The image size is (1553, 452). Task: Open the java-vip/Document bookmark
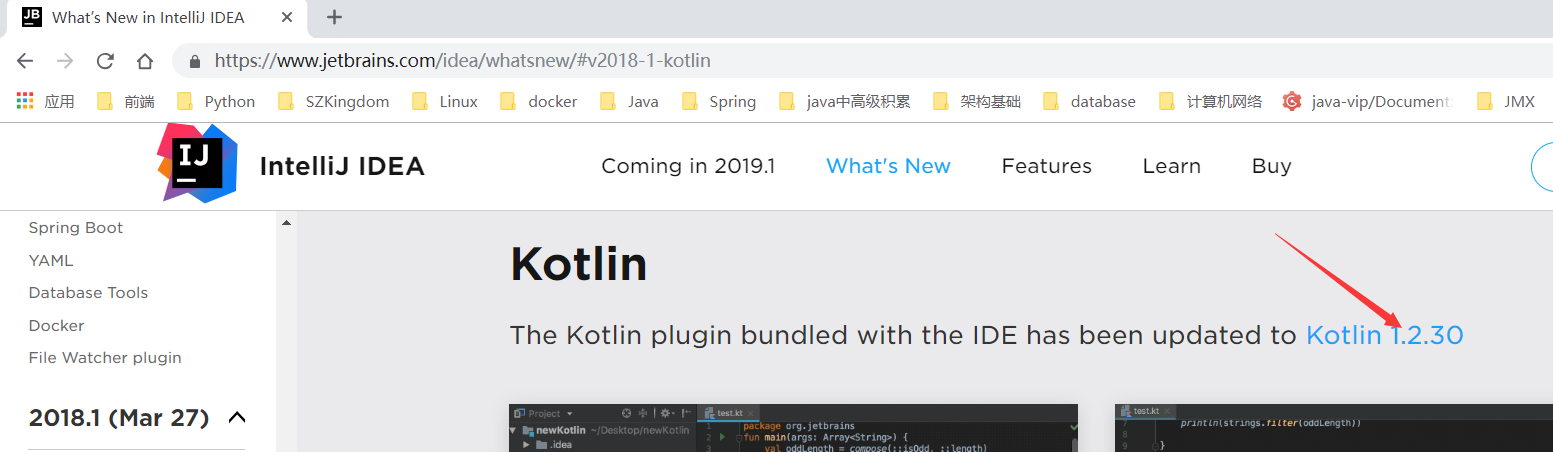[1367, 101]
